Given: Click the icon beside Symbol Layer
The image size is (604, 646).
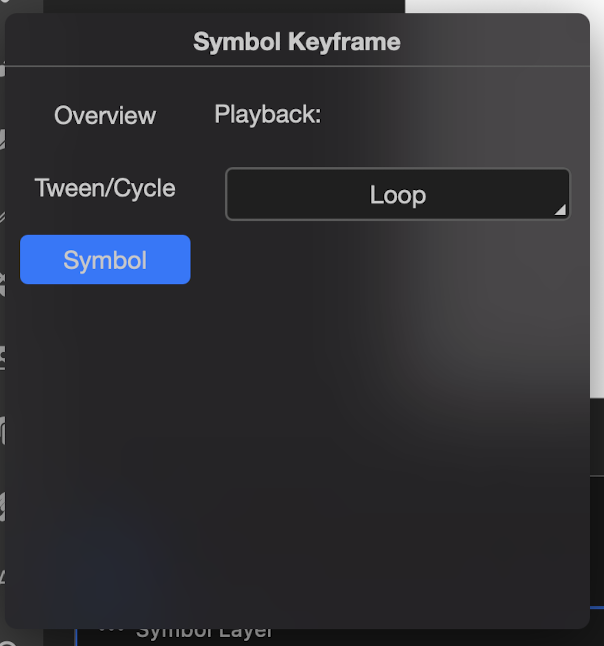Looking at the screenshot, I should point(111,632).
